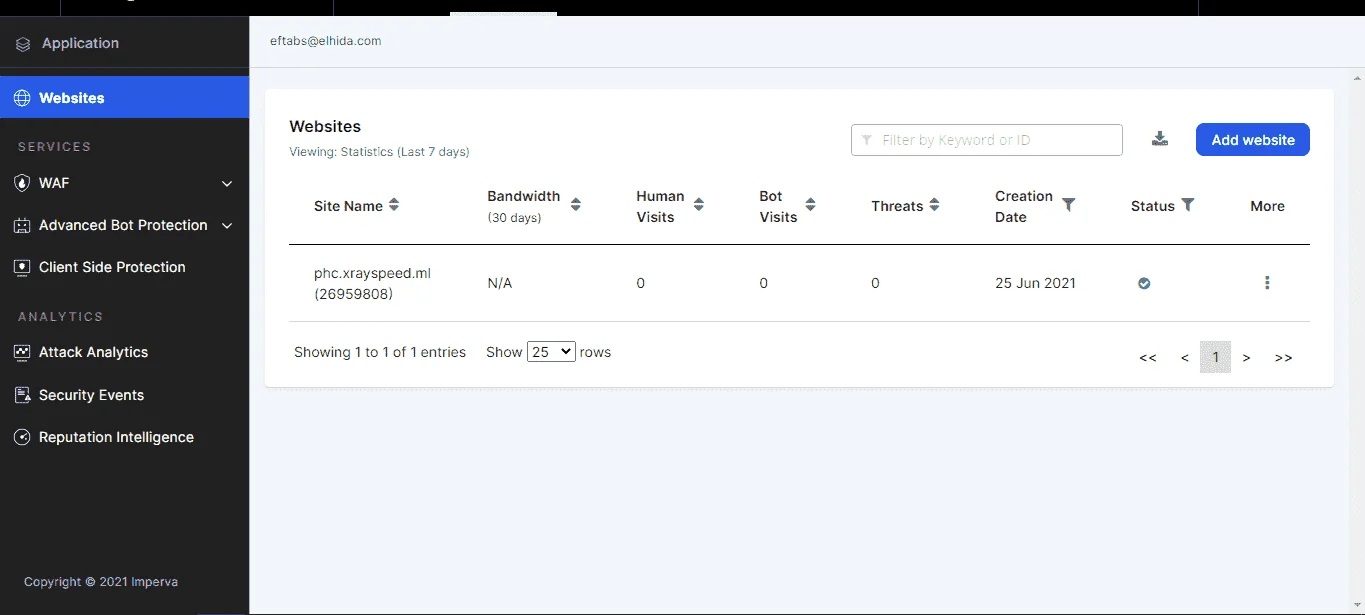The width and height of the screenshot is (1365, 615).
Task: Click the Copyright 2021 Imperva text
Action: pos(101,581)
